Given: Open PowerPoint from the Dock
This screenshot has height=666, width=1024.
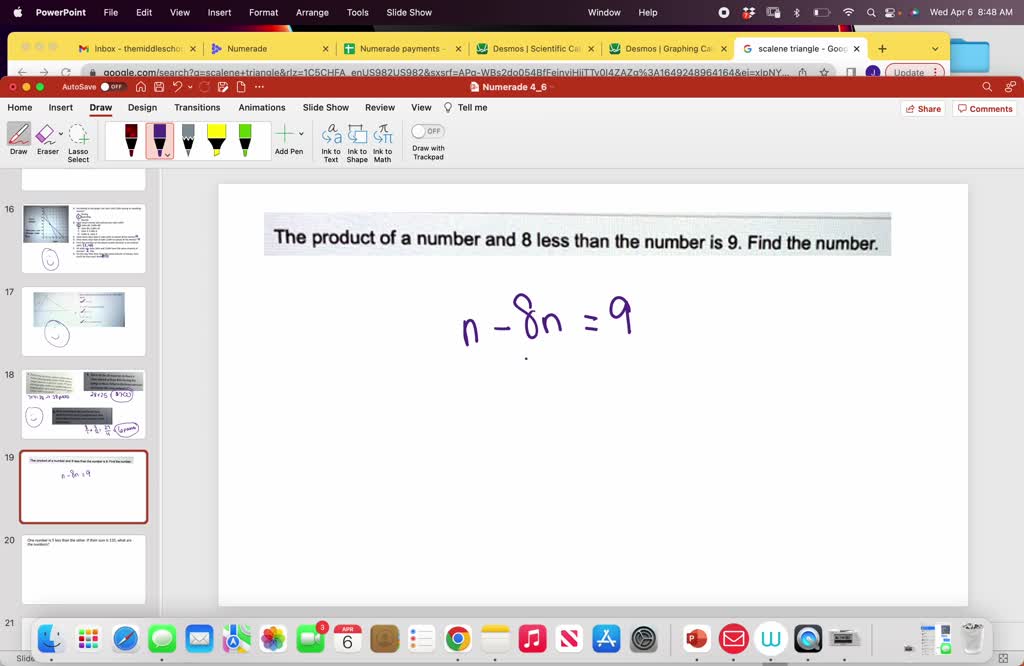Looking at the screenshot, I should [696, 638].
